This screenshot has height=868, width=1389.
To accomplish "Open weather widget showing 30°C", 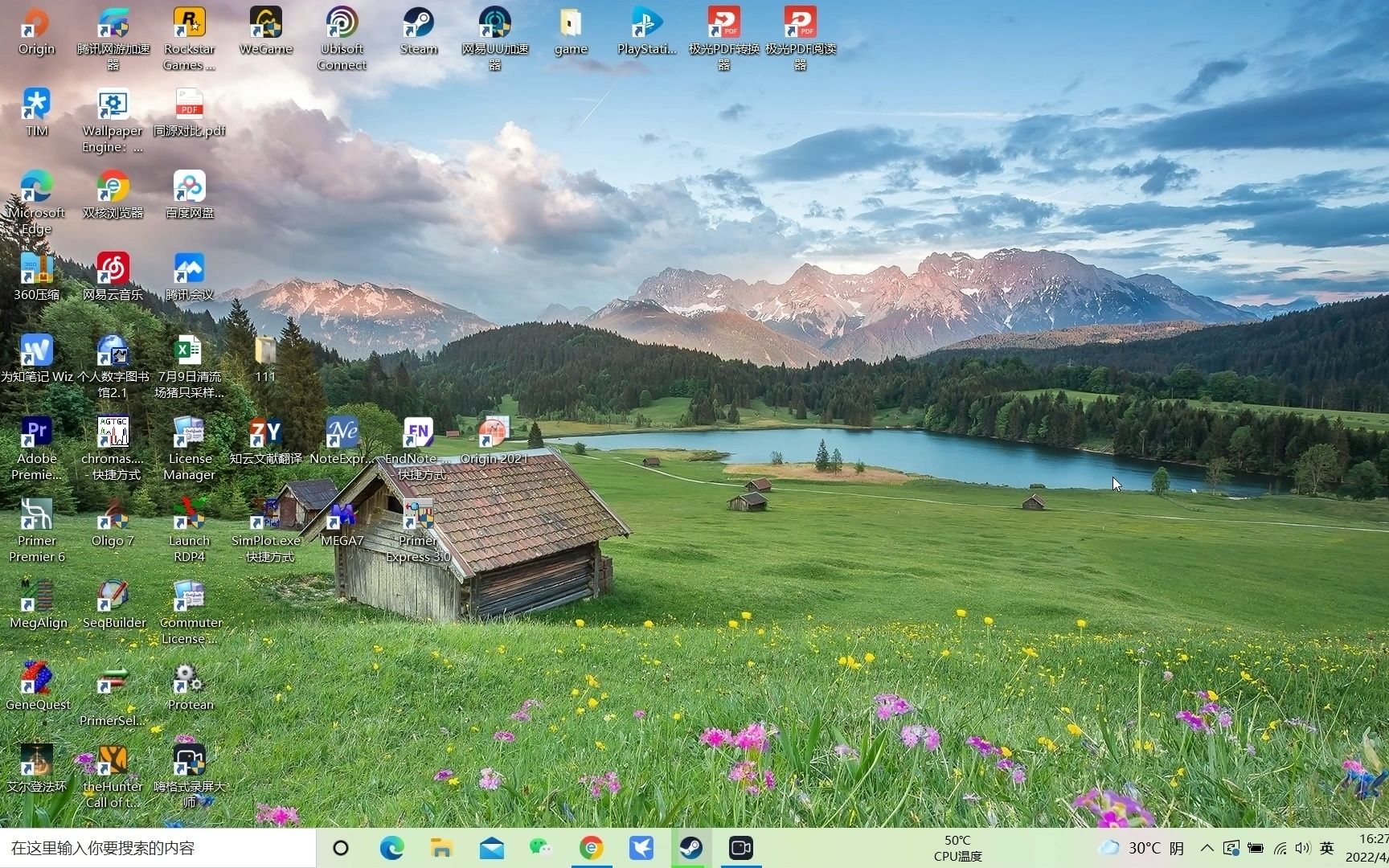I will tap(1141, 848).
